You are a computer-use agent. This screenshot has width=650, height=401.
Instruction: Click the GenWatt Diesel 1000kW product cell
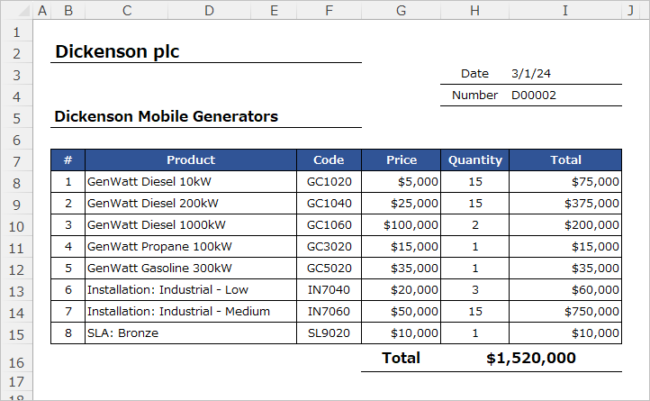click(x=156, y=225)
